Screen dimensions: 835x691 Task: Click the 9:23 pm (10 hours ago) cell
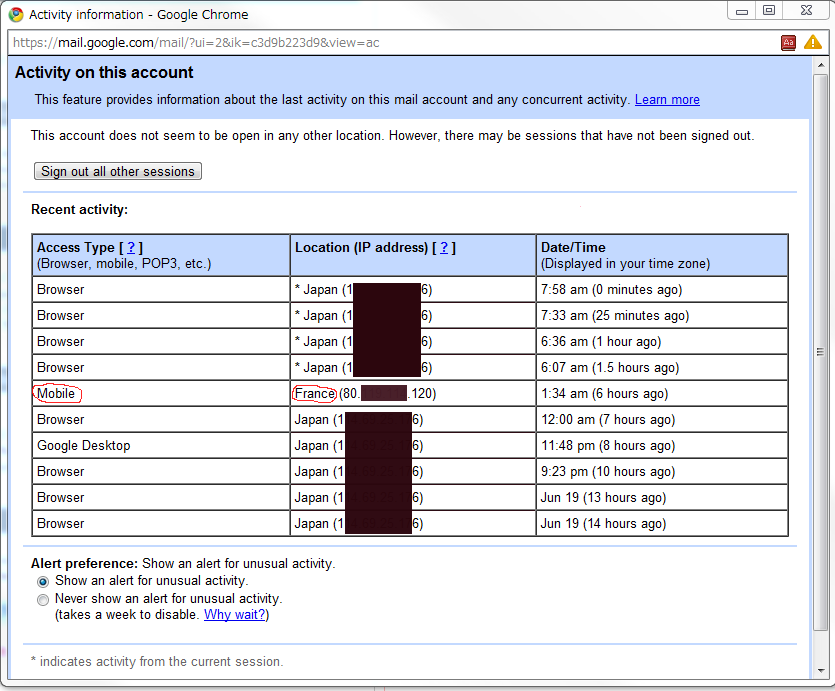coord(662,472)
